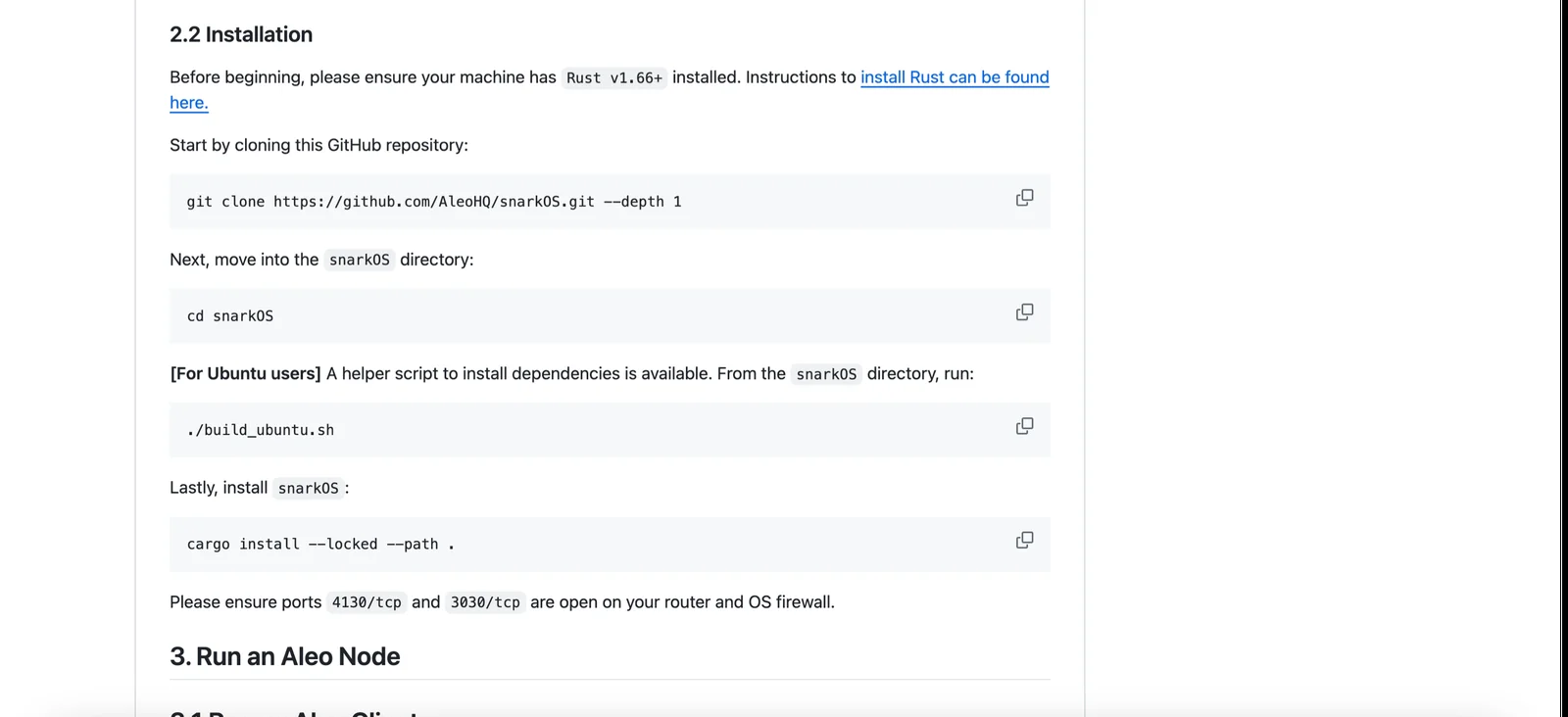Click 'Start by cloning this GitHub repository' text

click(x=318, y=145)
